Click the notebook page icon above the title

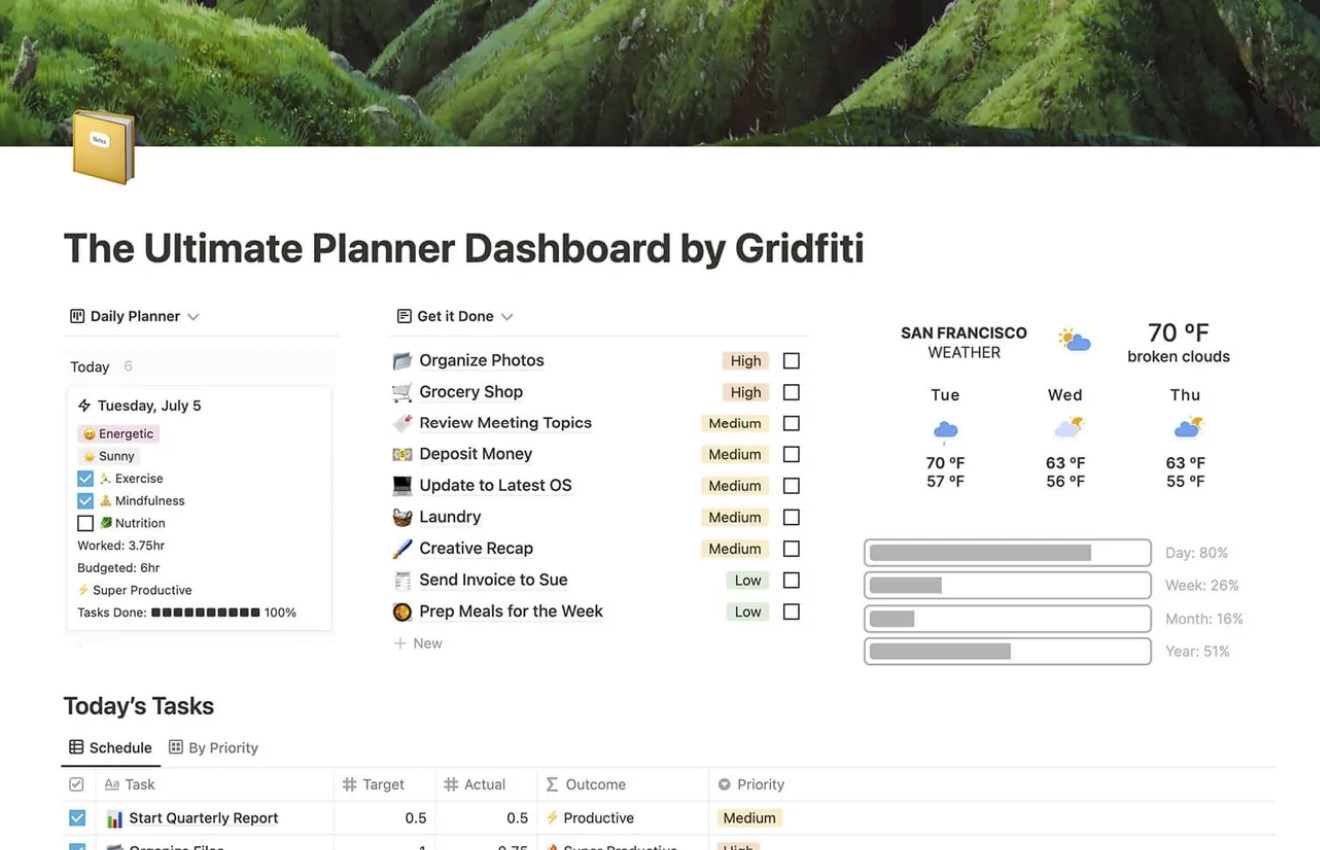pos(103,147)
